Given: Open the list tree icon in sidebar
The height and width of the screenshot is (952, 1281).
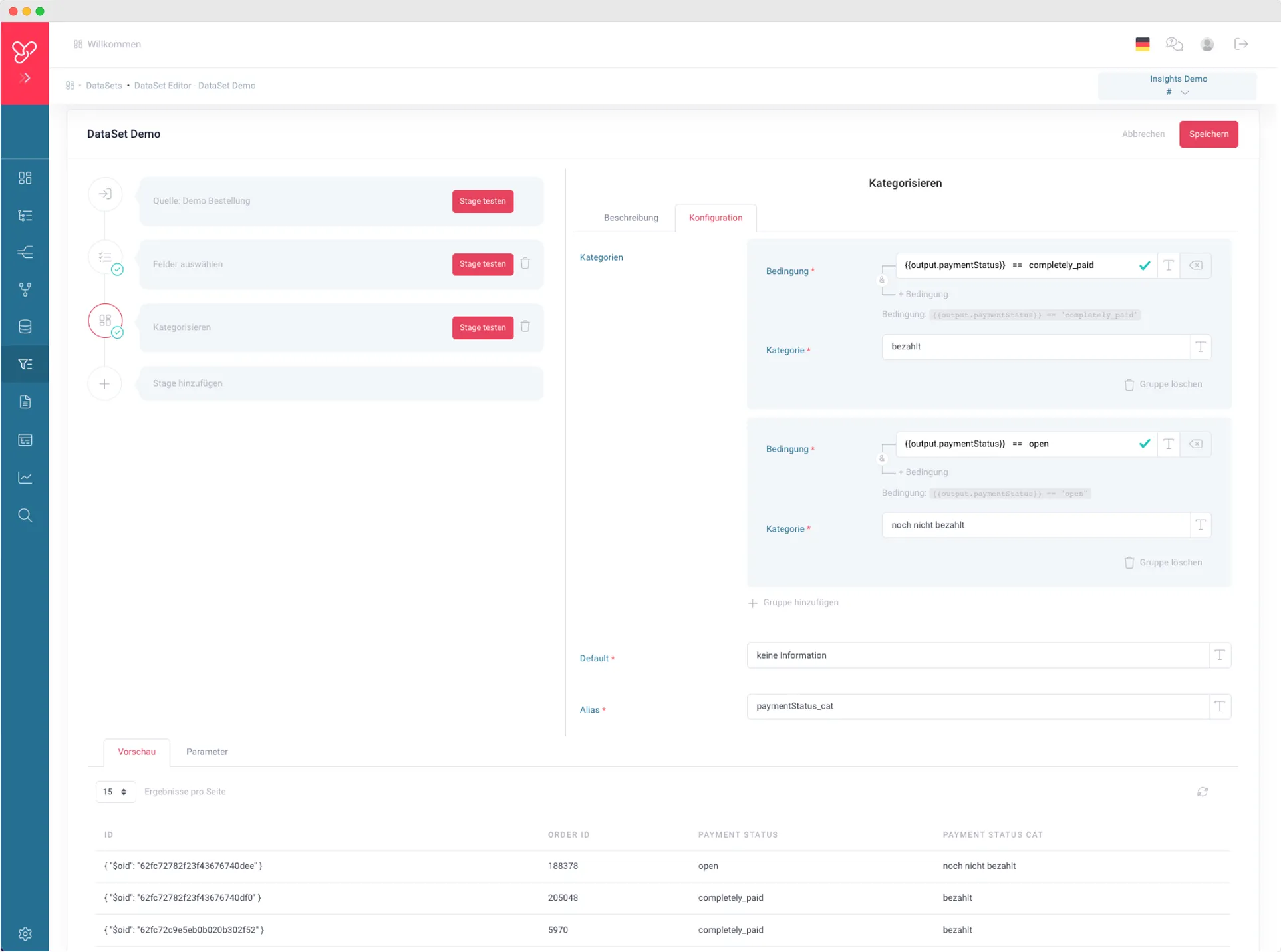Looking at the screenshot, I should 25,216.
